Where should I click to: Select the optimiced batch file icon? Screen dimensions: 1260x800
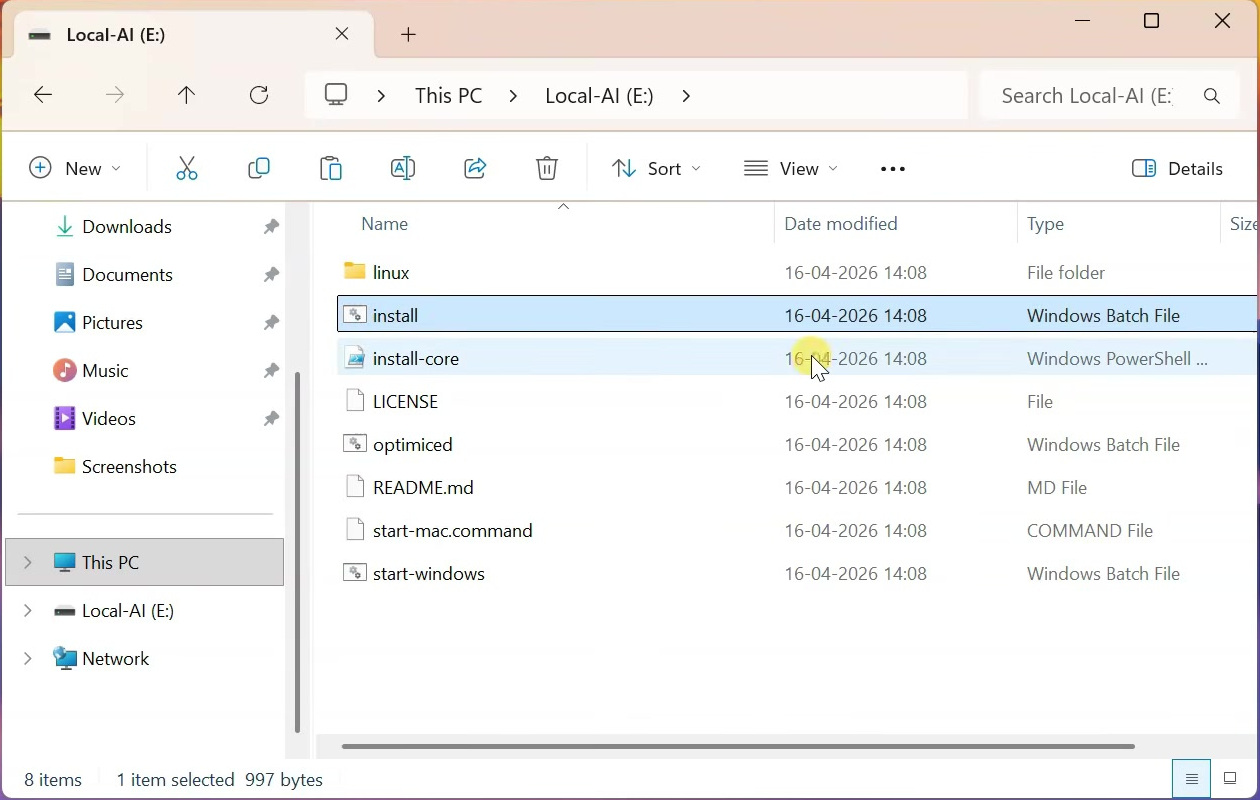(x=355, y=444)
